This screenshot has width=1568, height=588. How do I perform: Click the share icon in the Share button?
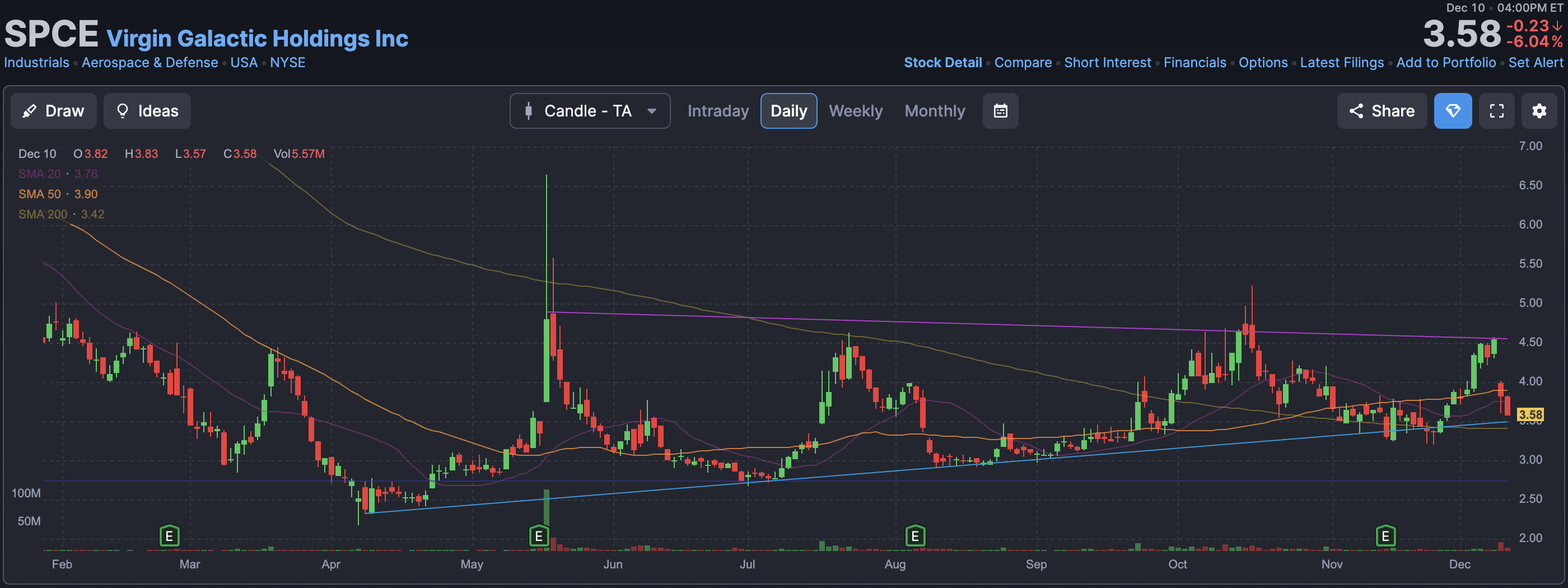tap(1356, 111)
